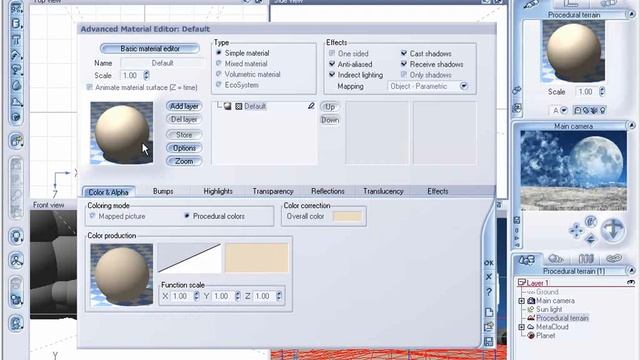Click the text tool in the left toolbar

pyautogui.click(x=16, y=40)
